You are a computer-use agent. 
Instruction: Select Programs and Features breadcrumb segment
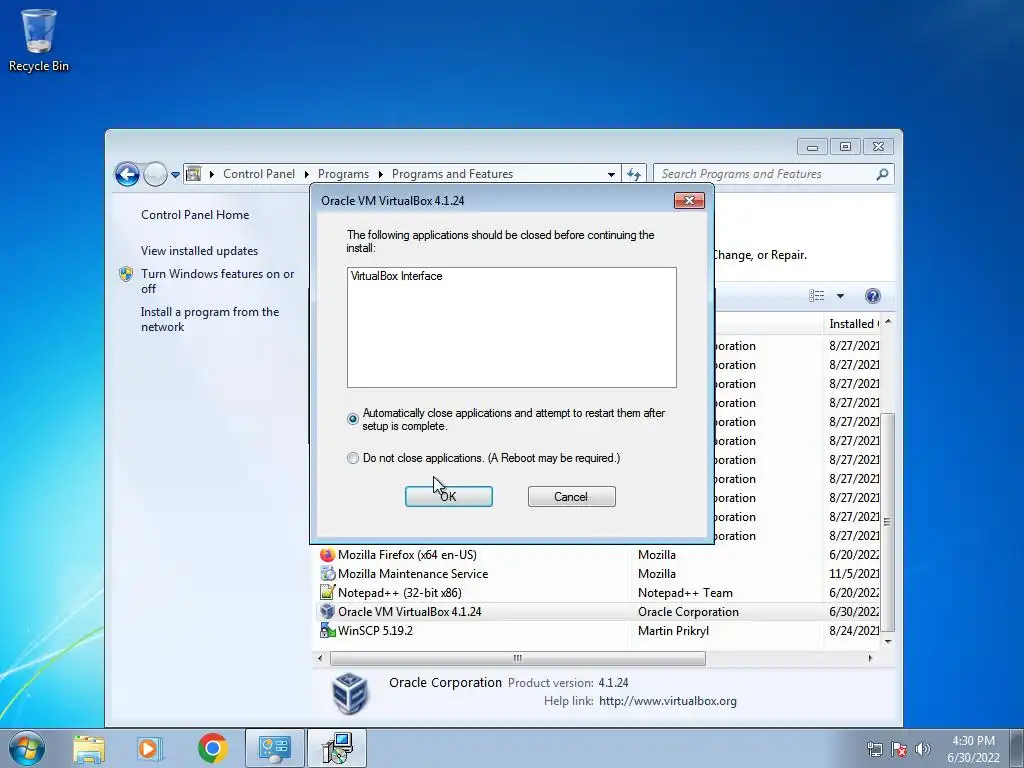tap(452, 174)
